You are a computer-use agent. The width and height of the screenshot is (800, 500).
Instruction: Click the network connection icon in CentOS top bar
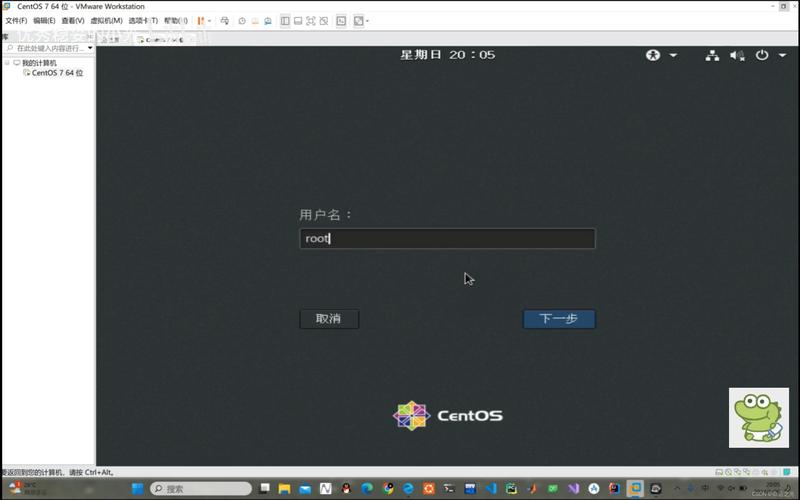pos(712,56)
